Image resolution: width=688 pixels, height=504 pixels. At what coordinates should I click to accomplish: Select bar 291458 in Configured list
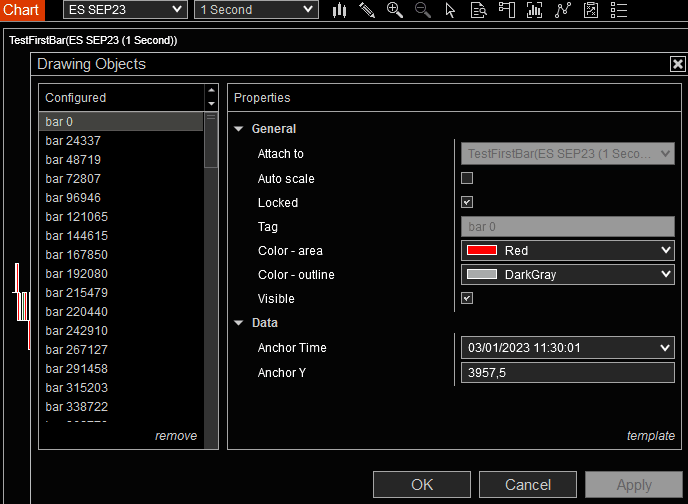click(x=121, y=368)
